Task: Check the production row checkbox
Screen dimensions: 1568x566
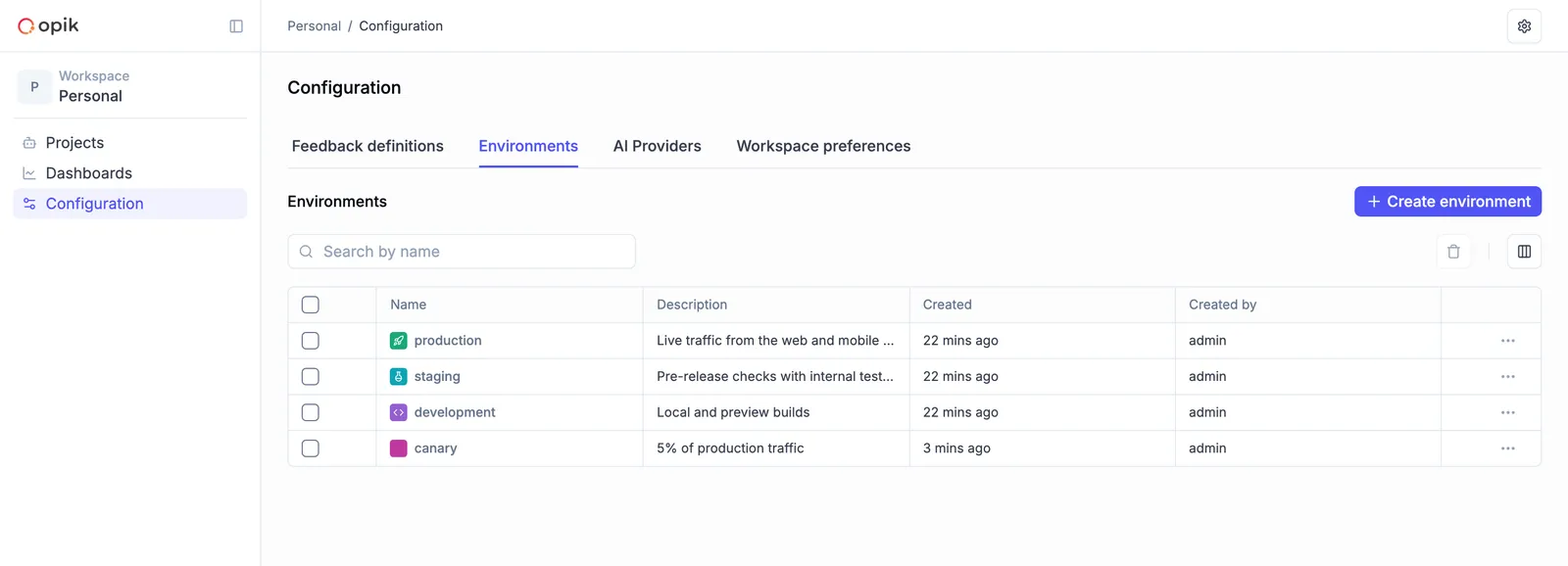Action: point(311,341)
